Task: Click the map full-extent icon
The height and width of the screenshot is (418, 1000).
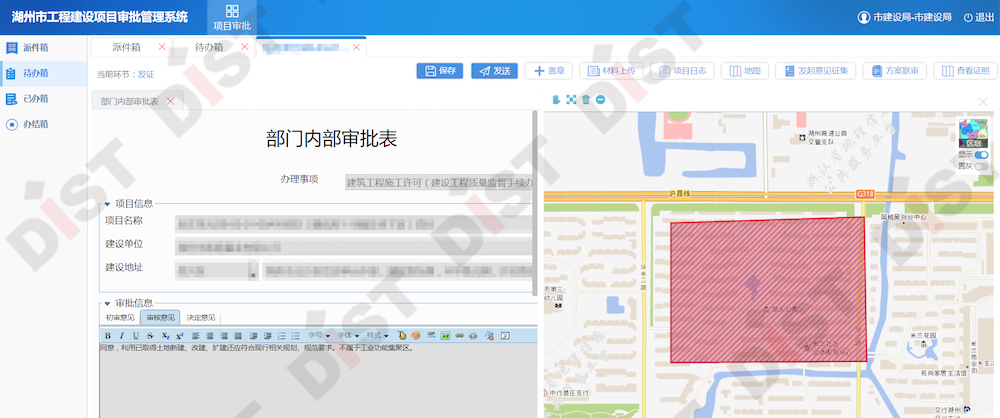Action: [571, 99]
